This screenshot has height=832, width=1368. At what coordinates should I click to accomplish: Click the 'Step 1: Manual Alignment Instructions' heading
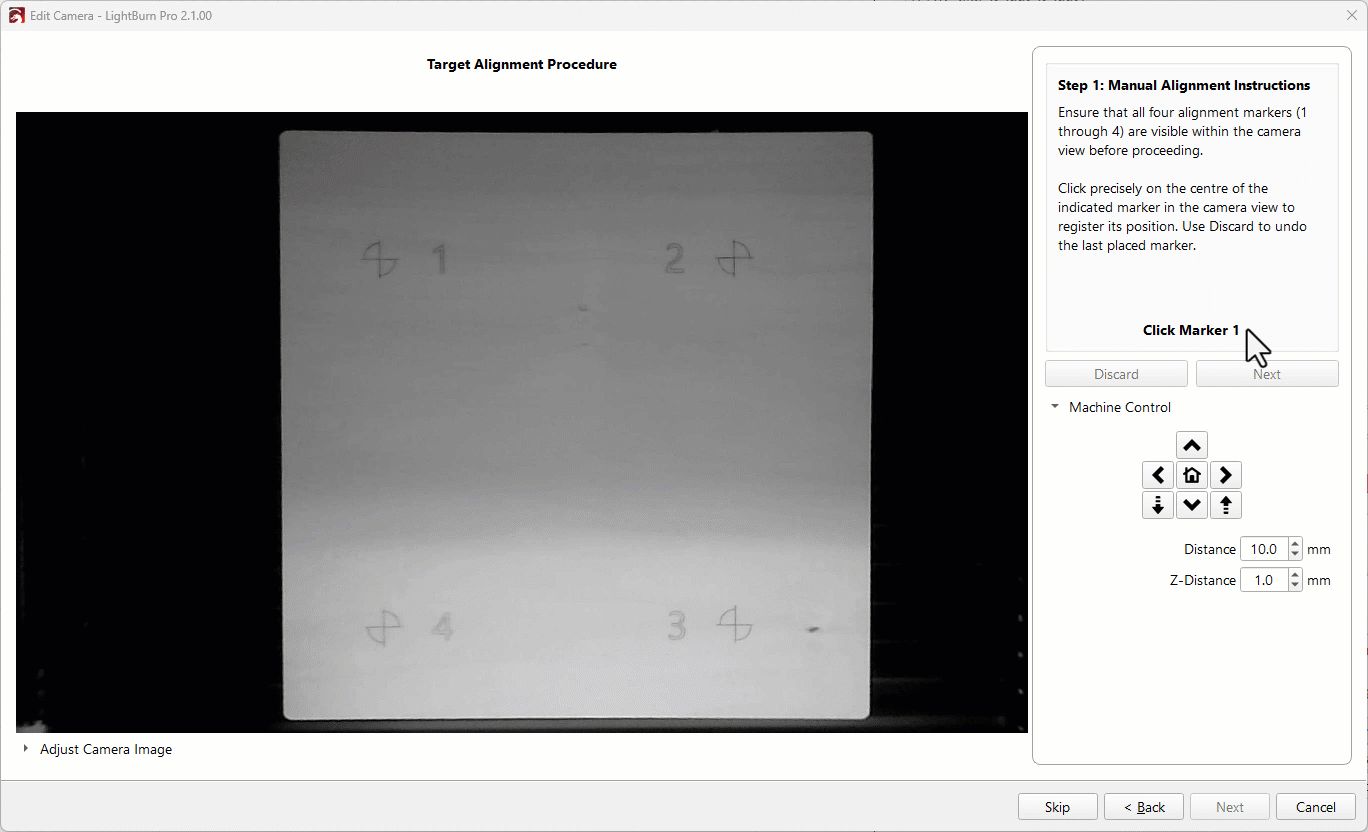click(x=1184, y=85)
